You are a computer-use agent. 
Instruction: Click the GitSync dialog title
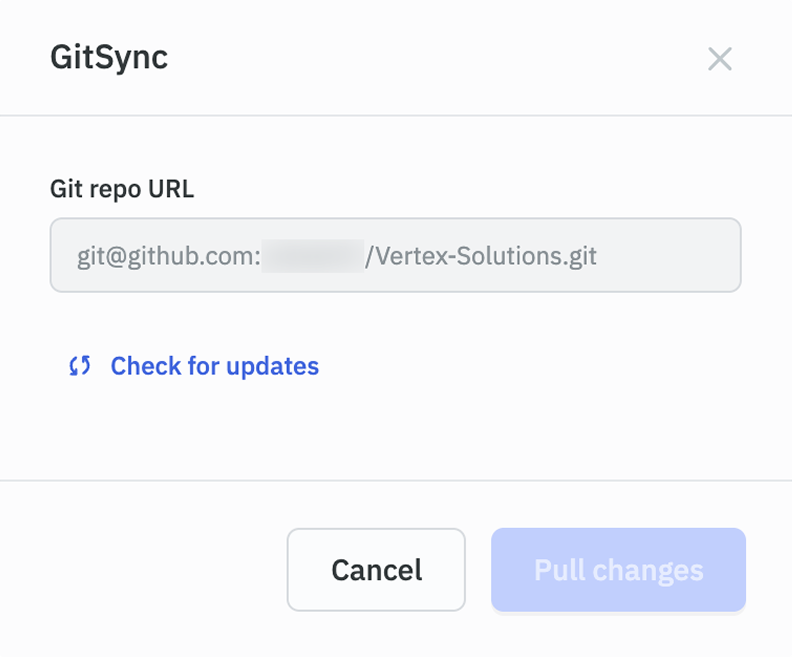pos(109,58)
